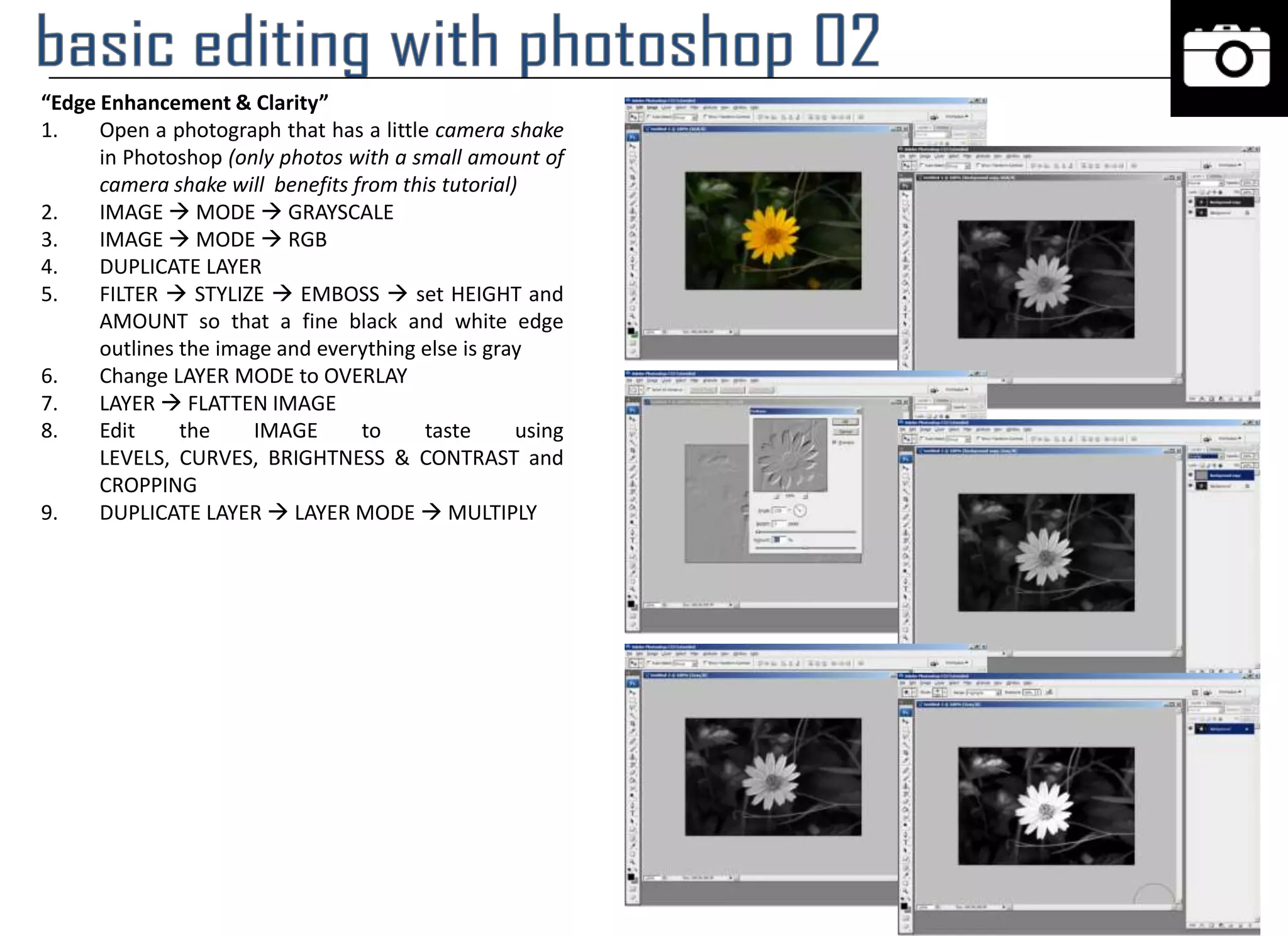
Task: Click lock transparent pixels icon in top-right Layers panel
Action: pyautogui.click(x=1202, y=192)
